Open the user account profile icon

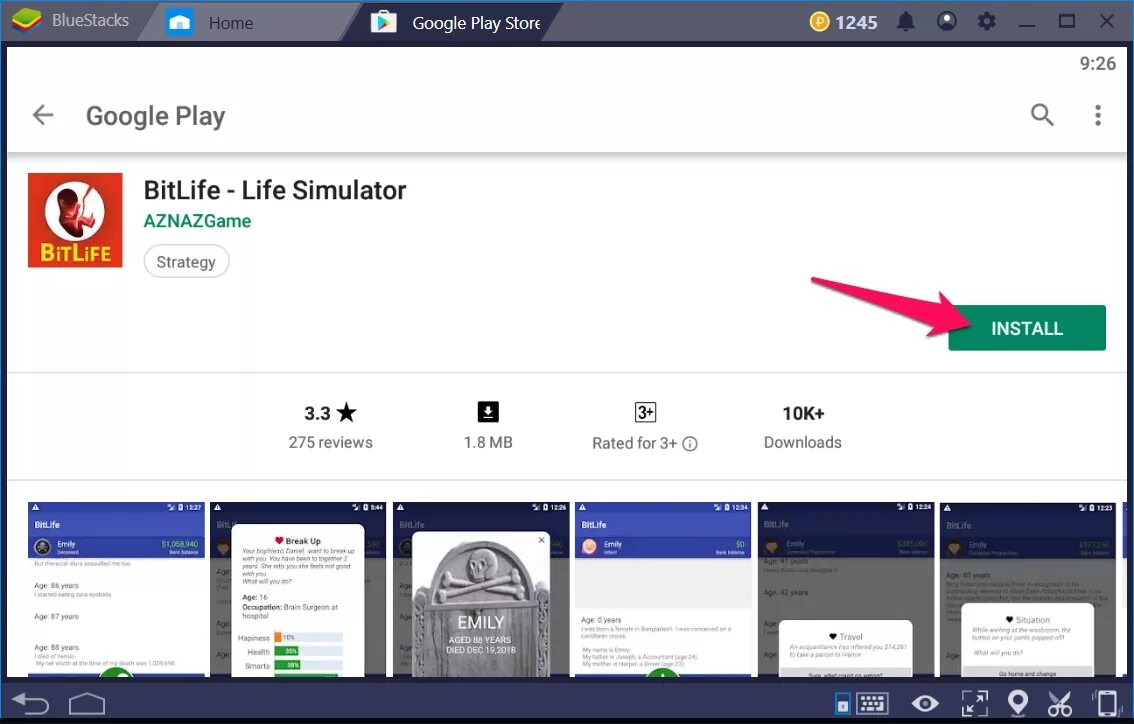pyautogui.click(x=946, y=22)
